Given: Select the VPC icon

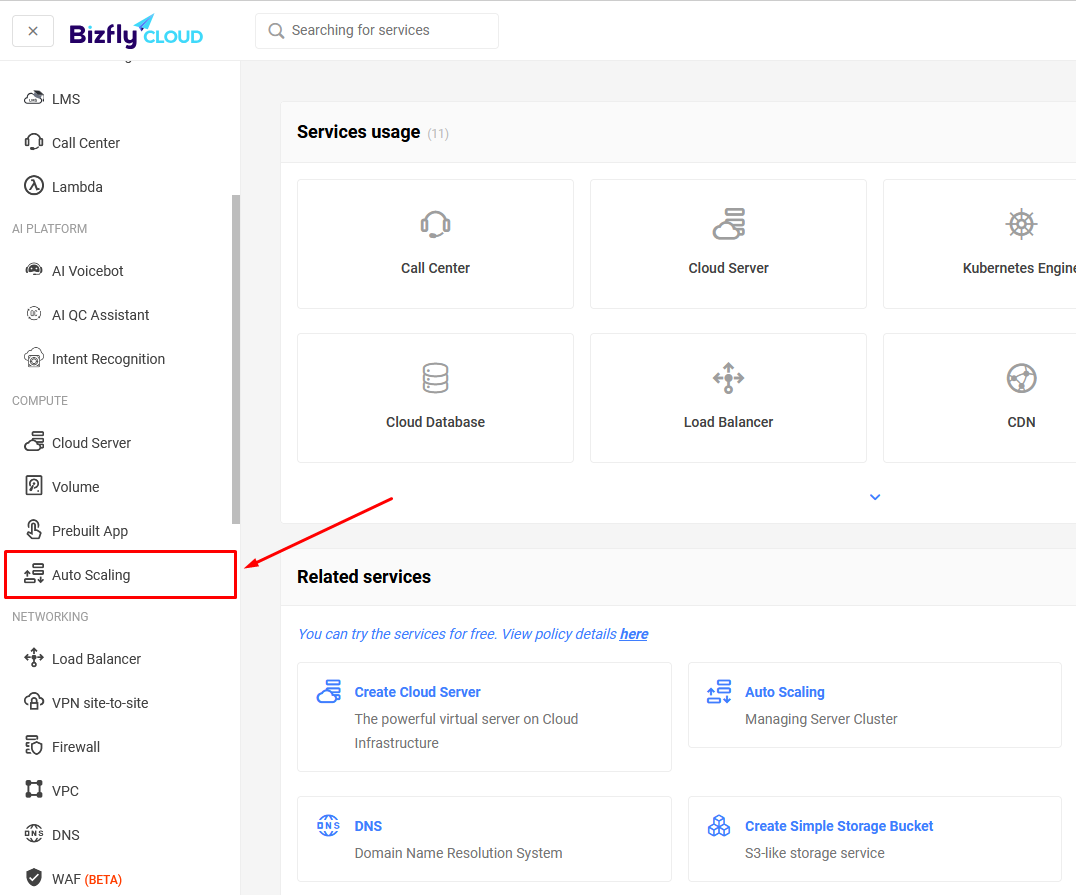Looking at the screenshot, I should click(34, 789).
